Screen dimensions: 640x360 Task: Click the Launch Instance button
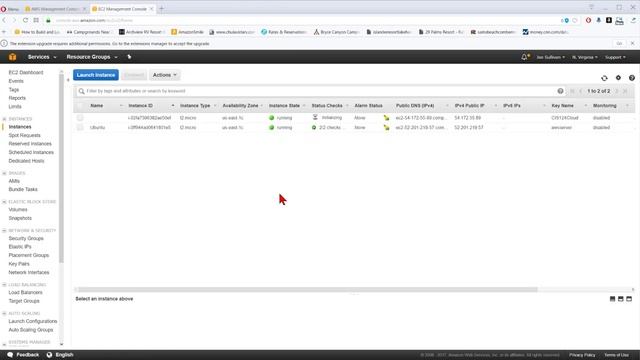pyautogui.click(x=96, y=75)
